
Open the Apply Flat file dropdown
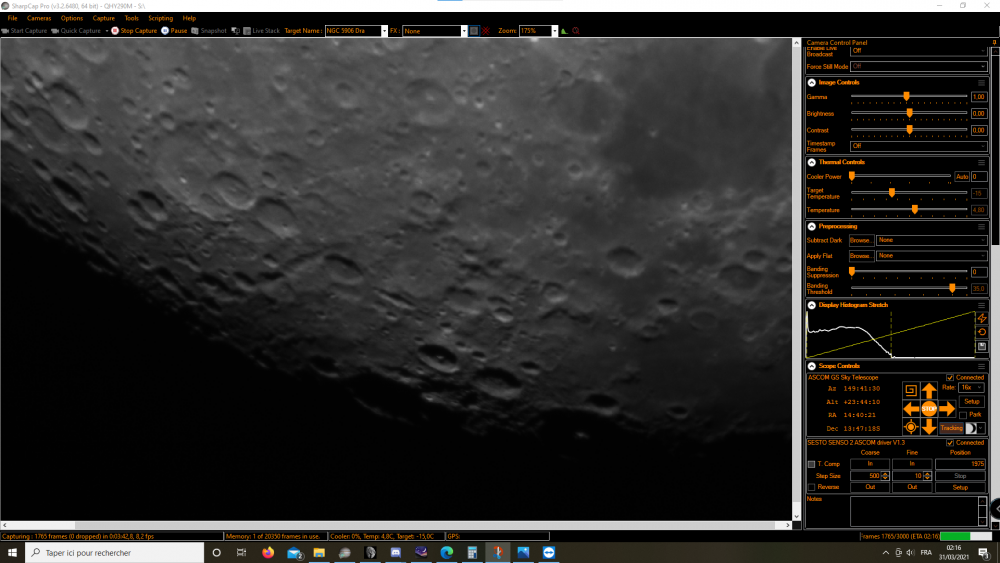click(931, 256)
